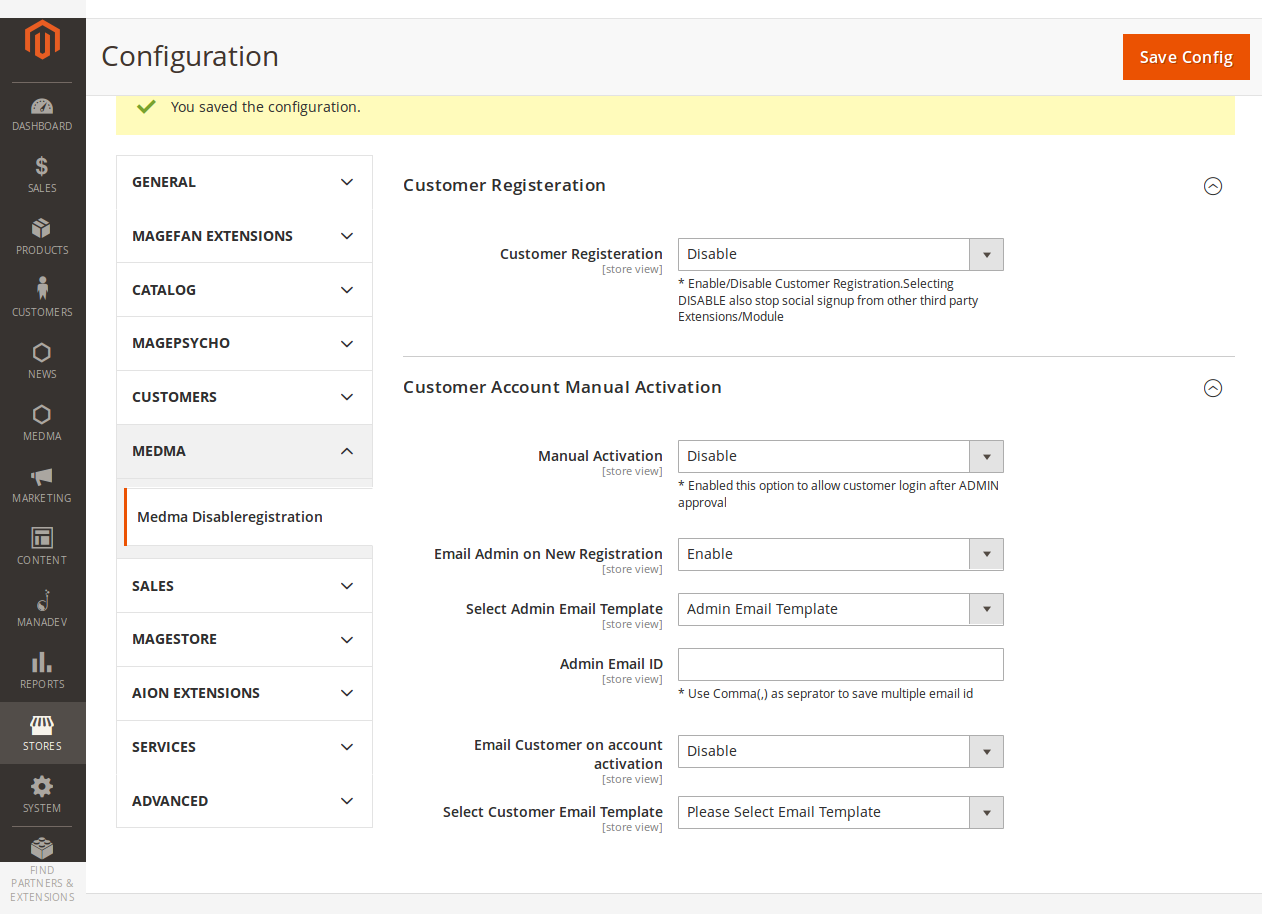The width and height of the screenshot is (1262, 914).
Task: Expand the Services config group
Action: [244, 747]
